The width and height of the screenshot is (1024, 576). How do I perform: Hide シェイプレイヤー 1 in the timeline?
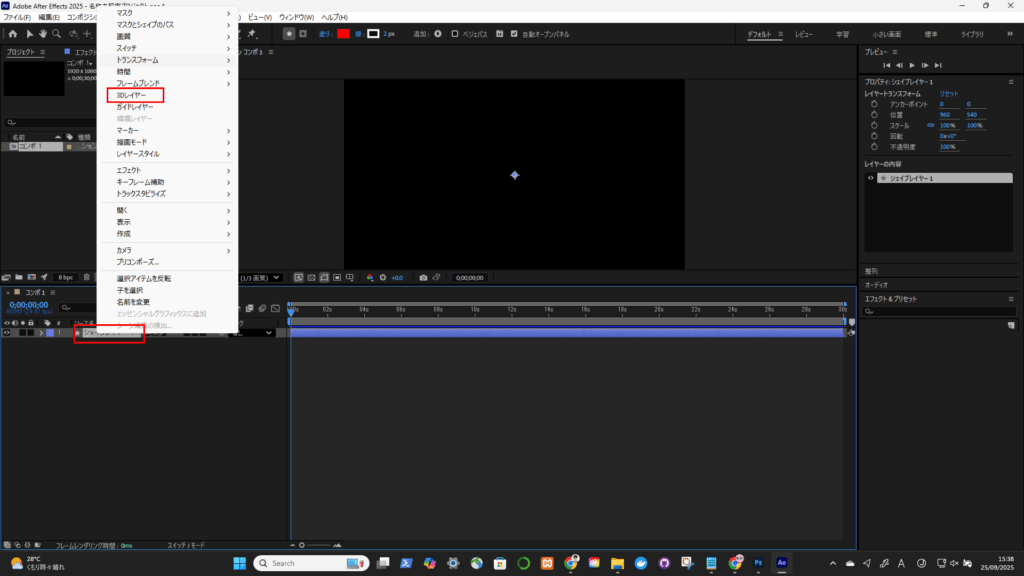tap(7, 333)
